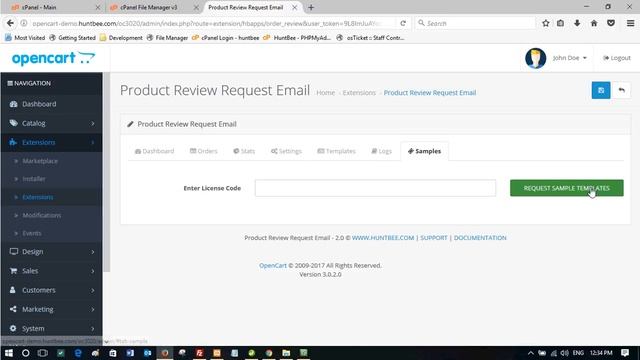The height and width of the screenshot is (360, 640).
Task: Expand the Design sidebar menu
Action: [x=51, y=252]
